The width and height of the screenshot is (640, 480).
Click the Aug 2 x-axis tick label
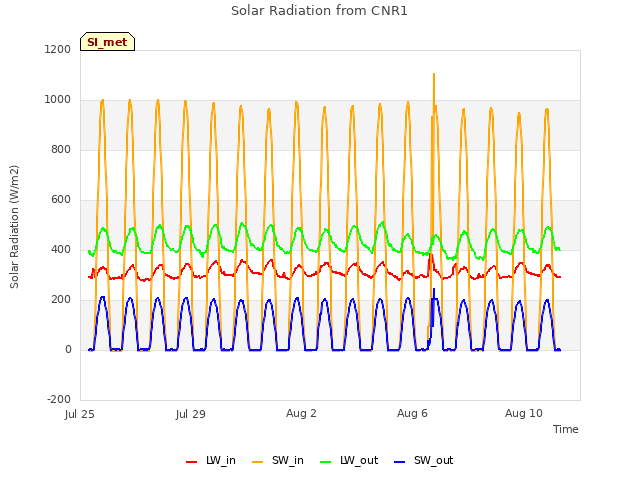[301, 413]
